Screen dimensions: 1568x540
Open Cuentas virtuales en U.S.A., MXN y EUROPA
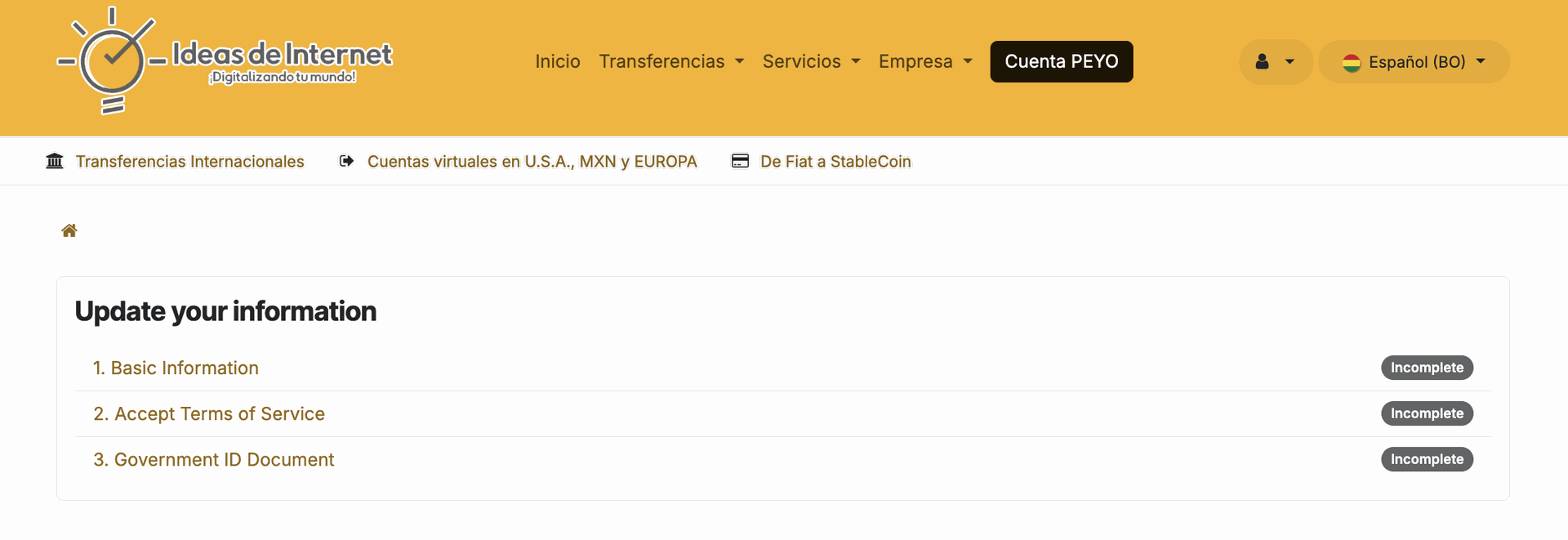pos(532,162)
